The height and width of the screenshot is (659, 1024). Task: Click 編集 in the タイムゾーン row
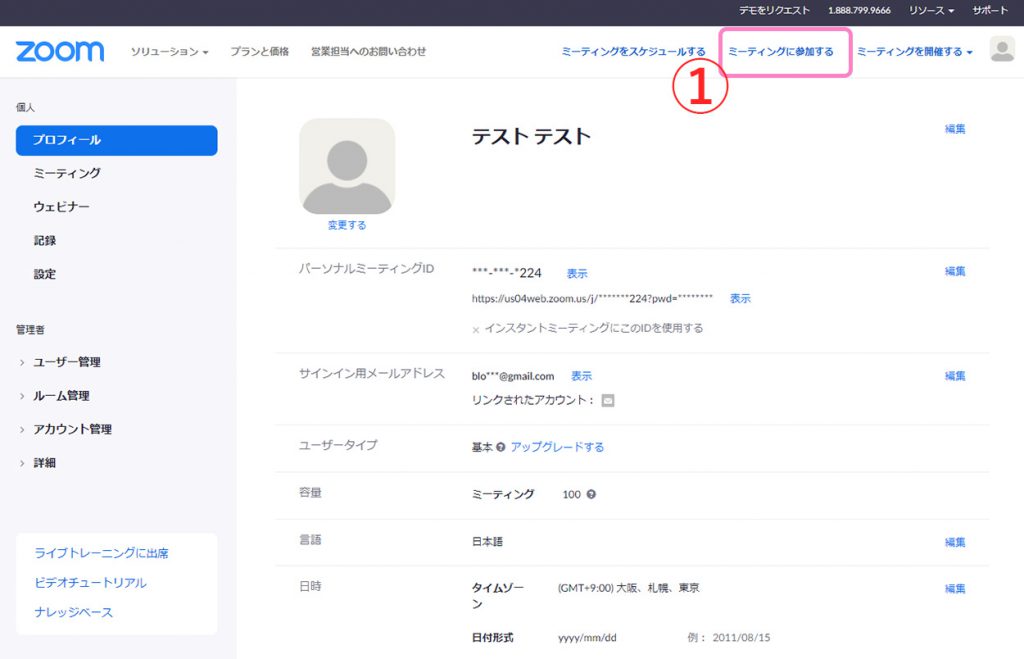pos(955,588)
